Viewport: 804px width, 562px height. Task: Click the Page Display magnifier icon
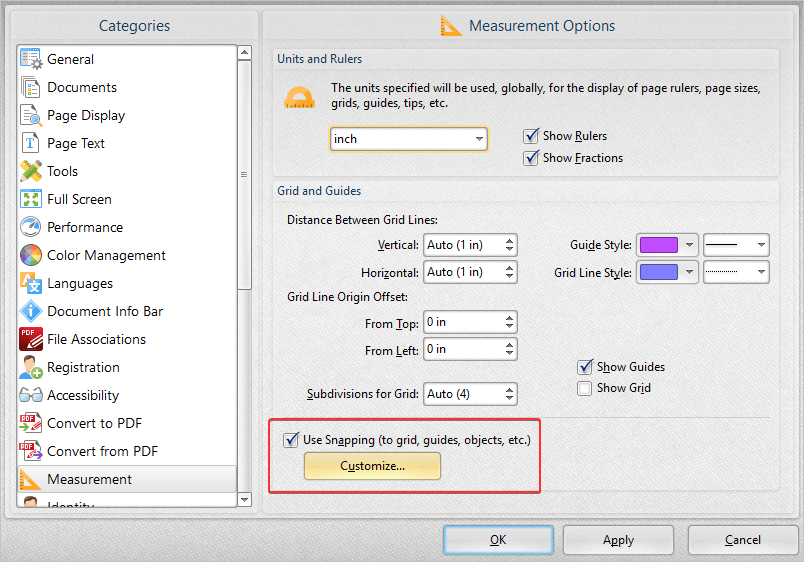31,115
